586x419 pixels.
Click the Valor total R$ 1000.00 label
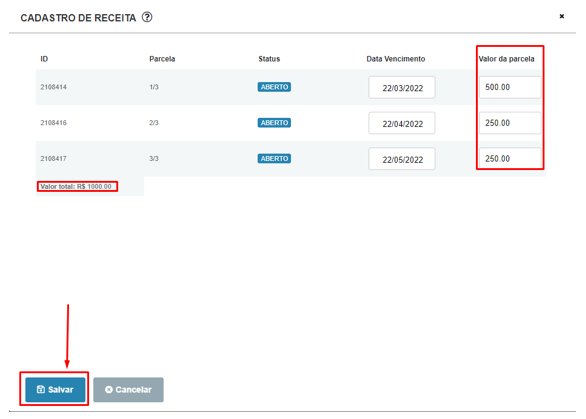coord(76,187)
